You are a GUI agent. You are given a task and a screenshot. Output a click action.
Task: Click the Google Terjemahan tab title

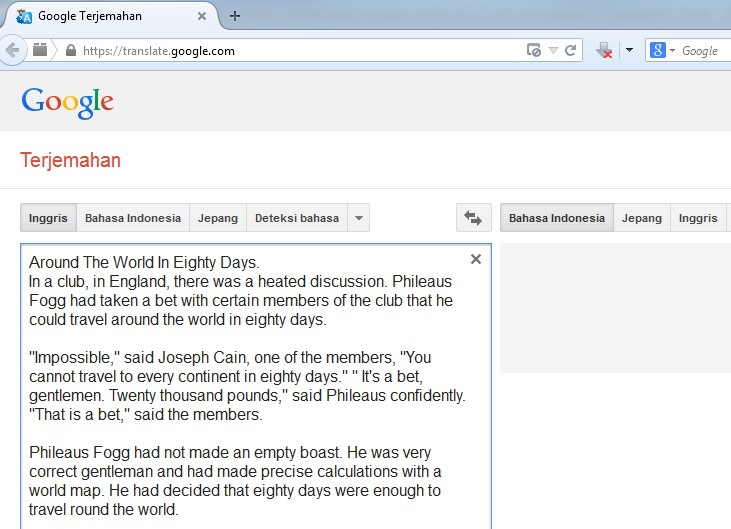click(x=90, y=16)
